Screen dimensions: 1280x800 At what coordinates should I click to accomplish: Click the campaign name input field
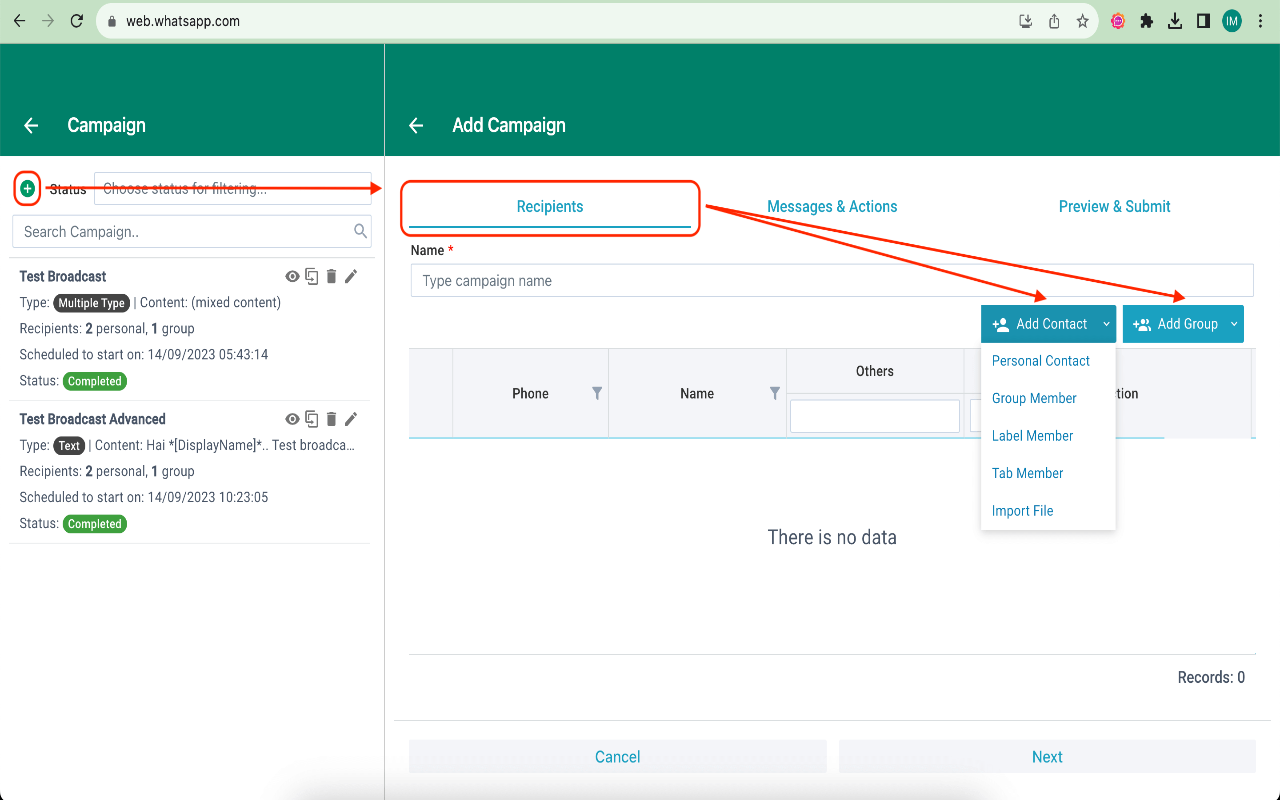[831, 281]
